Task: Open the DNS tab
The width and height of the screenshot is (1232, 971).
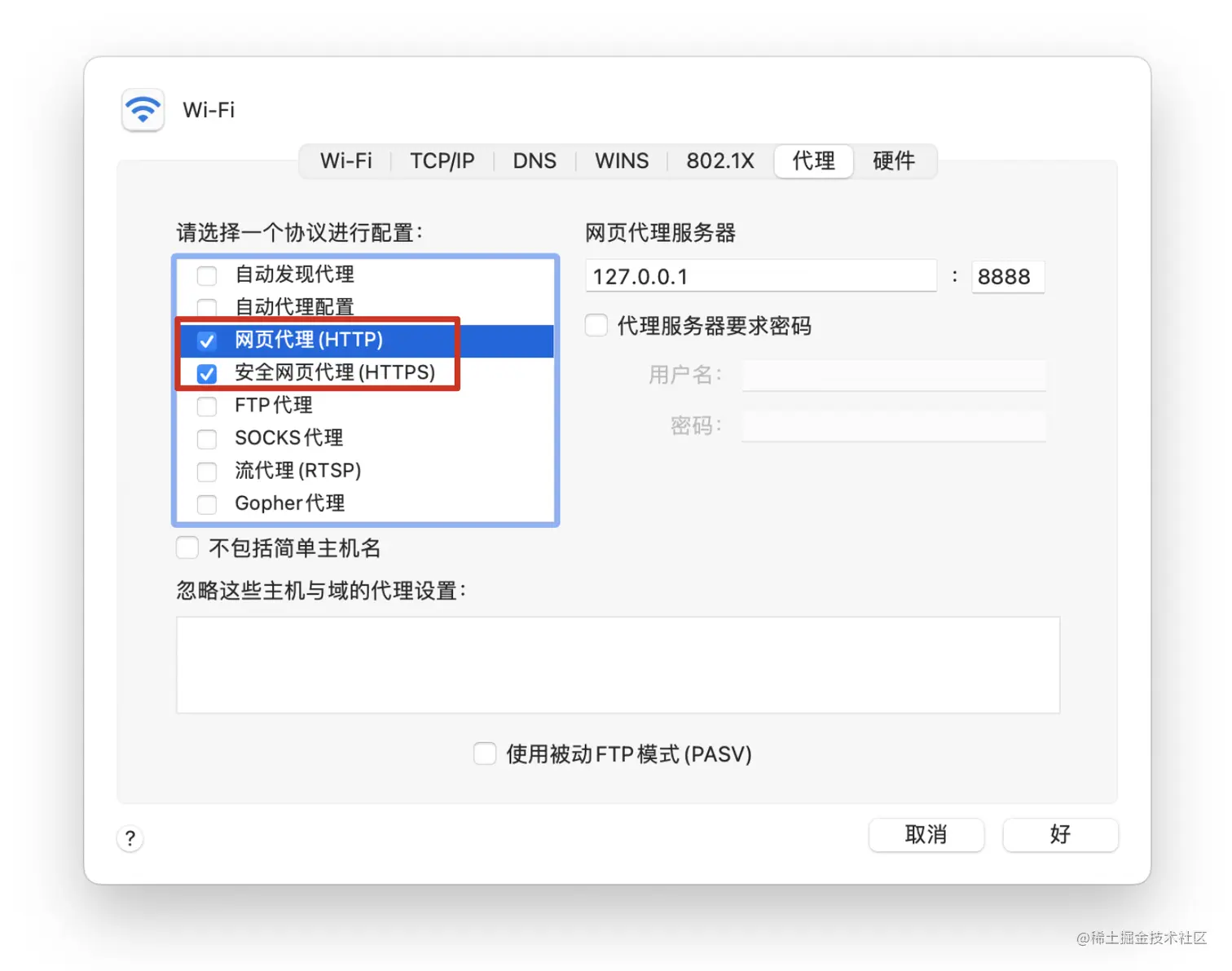Action: 535,160
